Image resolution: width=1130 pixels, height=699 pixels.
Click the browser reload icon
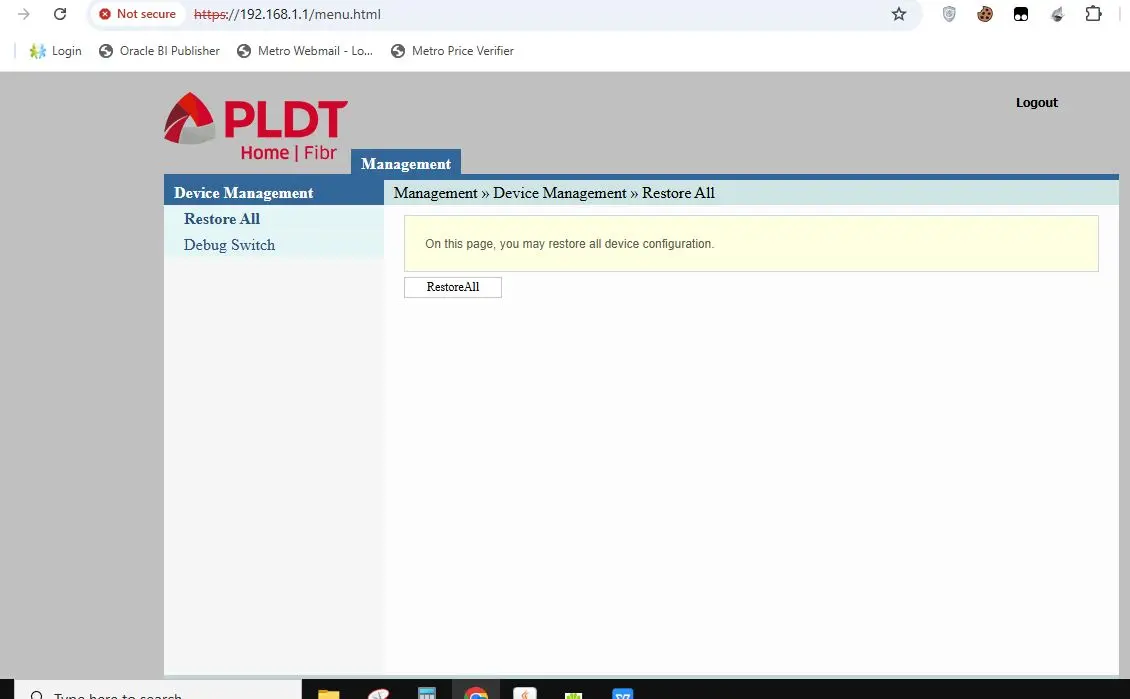(x=60, y=14)
